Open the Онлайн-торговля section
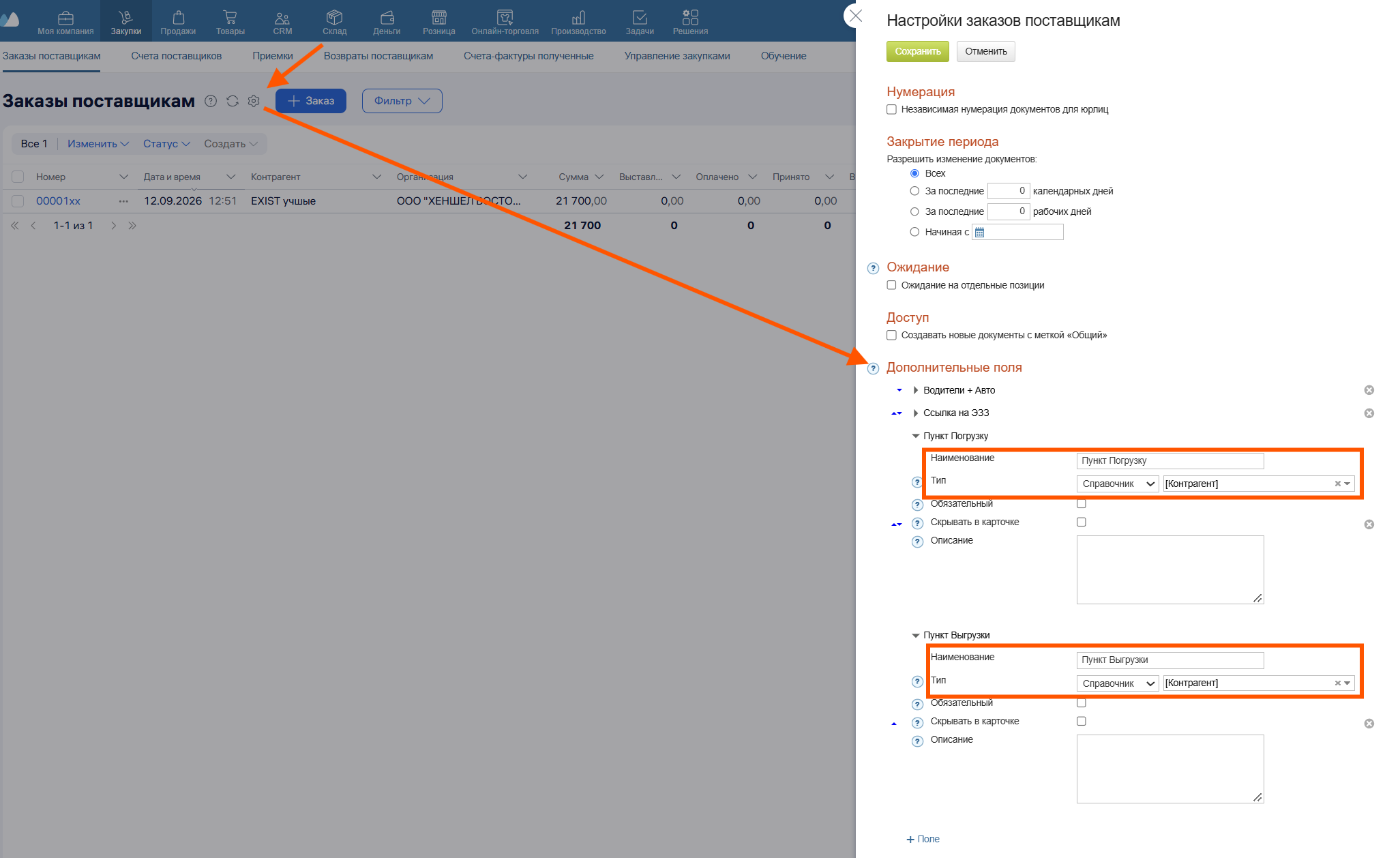1400x858 pixels. point(505,22)
